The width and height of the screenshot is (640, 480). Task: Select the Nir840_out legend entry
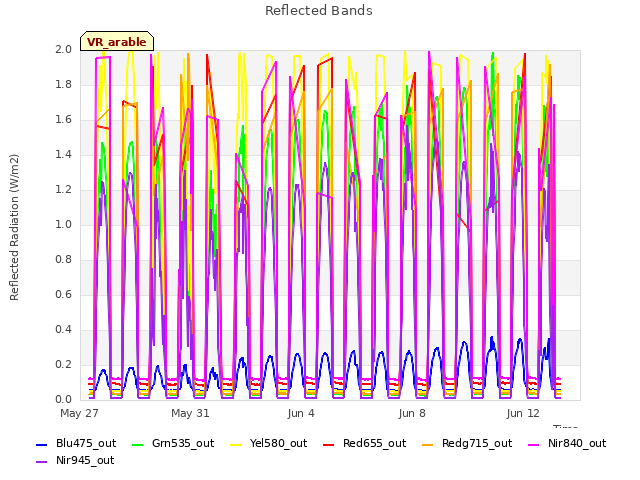[x=567, y=443]
